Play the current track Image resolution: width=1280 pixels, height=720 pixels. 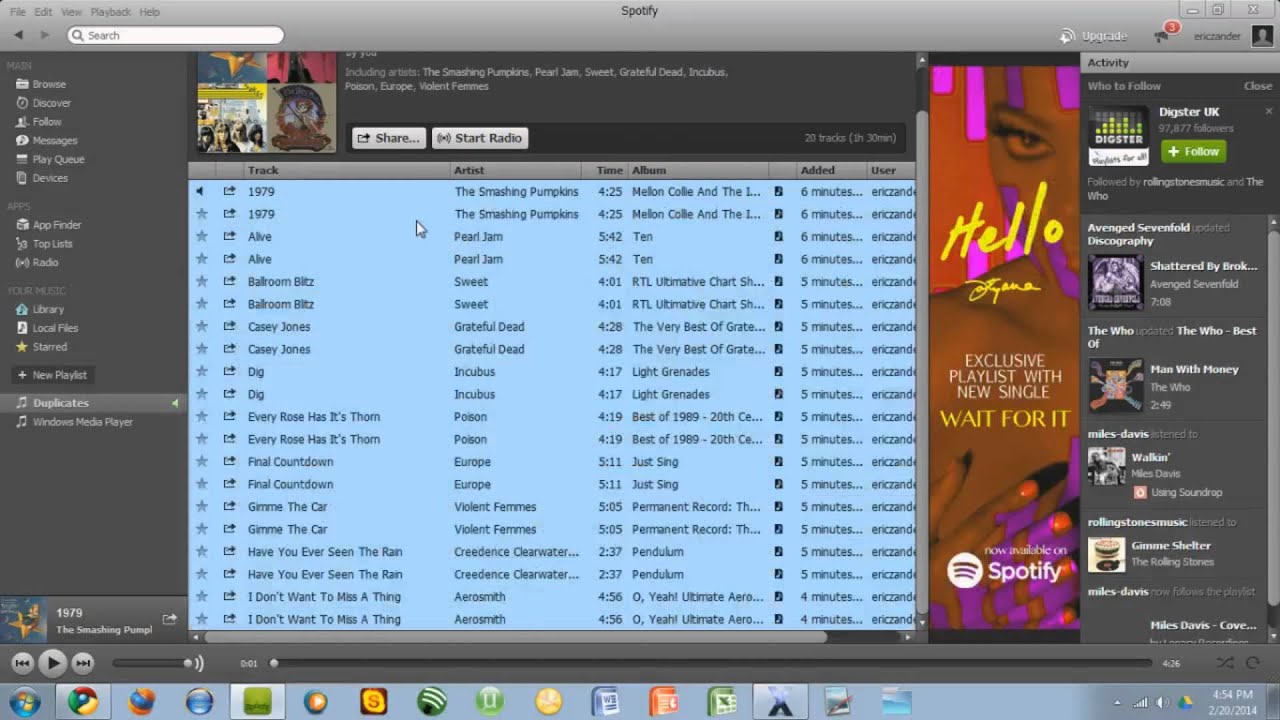53,662
